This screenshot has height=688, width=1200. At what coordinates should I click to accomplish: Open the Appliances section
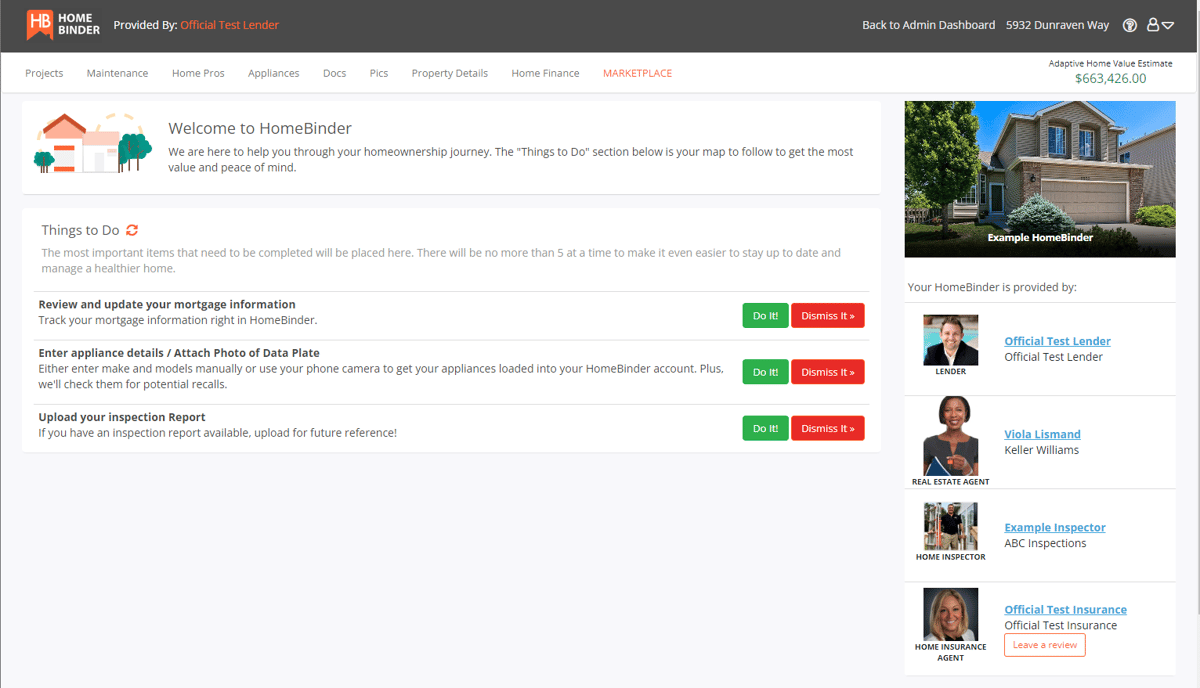273,72
